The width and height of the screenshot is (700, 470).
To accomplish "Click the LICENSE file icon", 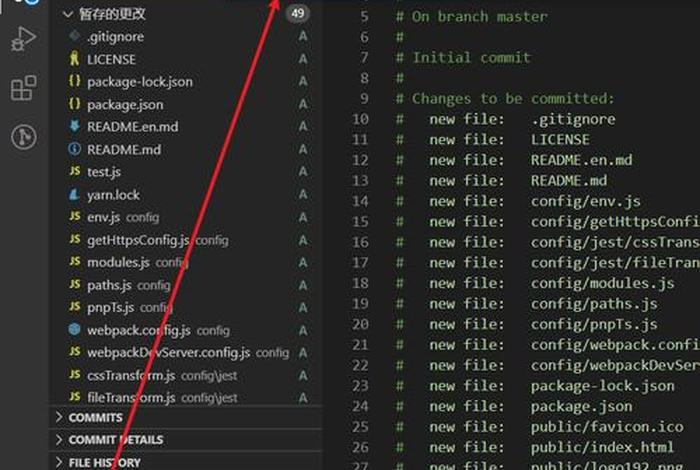I will point(75,58).
